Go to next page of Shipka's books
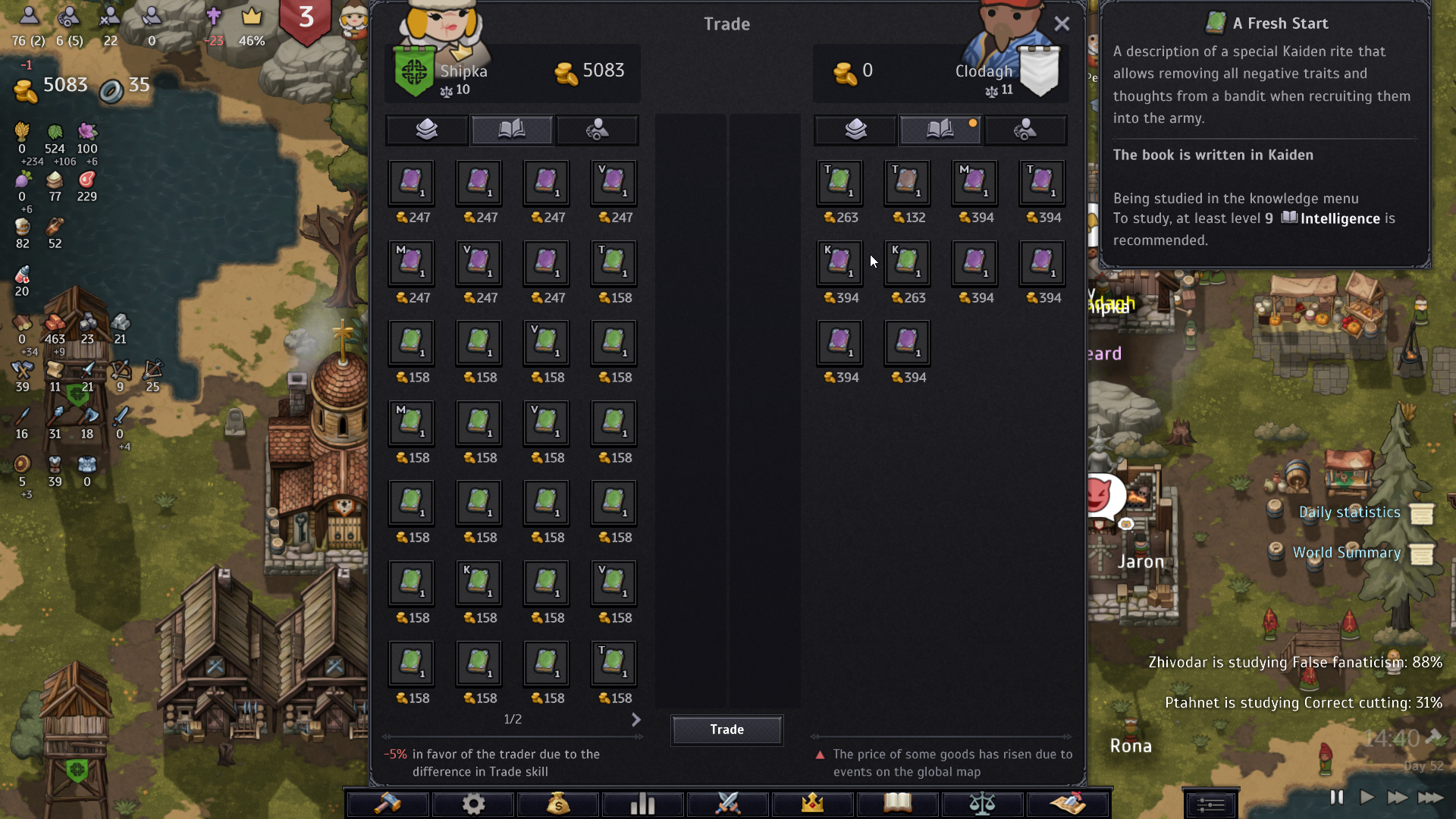 coord(635,720)
